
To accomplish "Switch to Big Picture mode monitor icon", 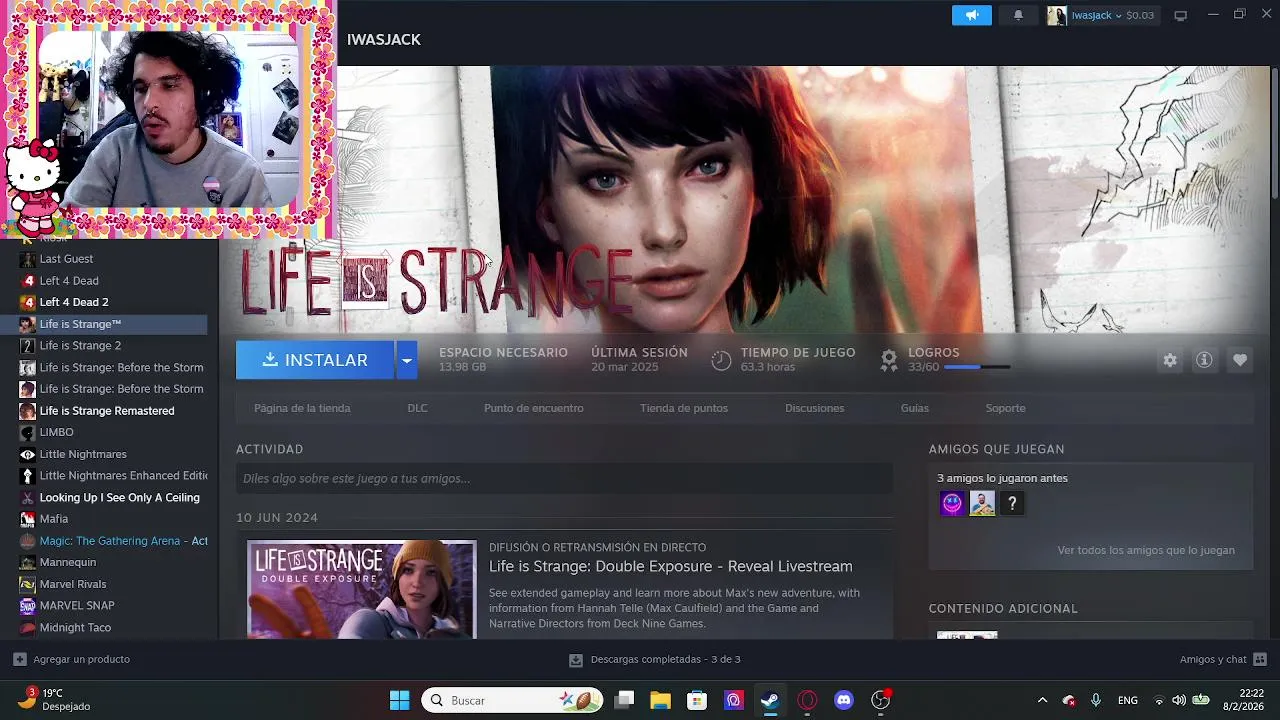I will point(1180,15).
